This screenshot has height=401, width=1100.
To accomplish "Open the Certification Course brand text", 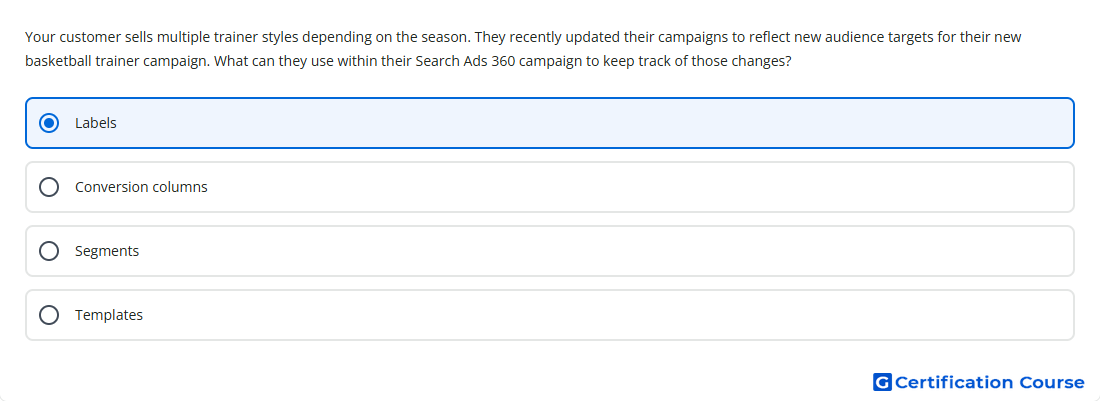I will point(989,382).
